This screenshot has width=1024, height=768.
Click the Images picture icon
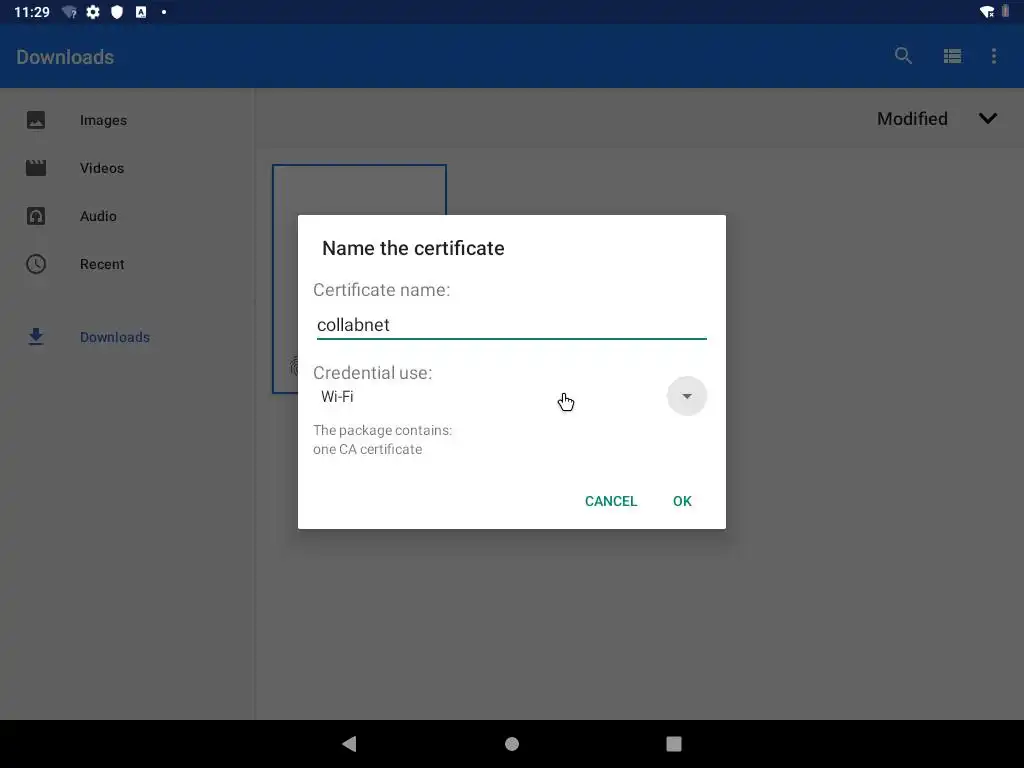[36, 120]
